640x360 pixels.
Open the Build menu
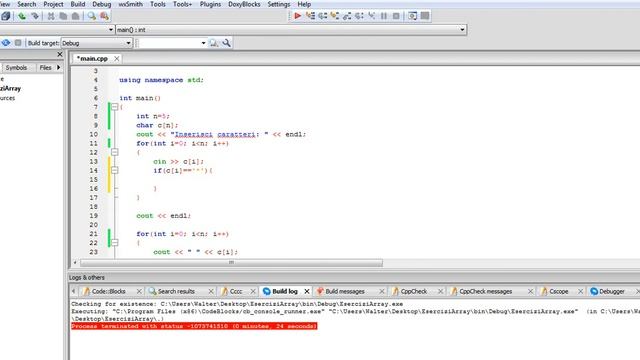tap(78, 4)
